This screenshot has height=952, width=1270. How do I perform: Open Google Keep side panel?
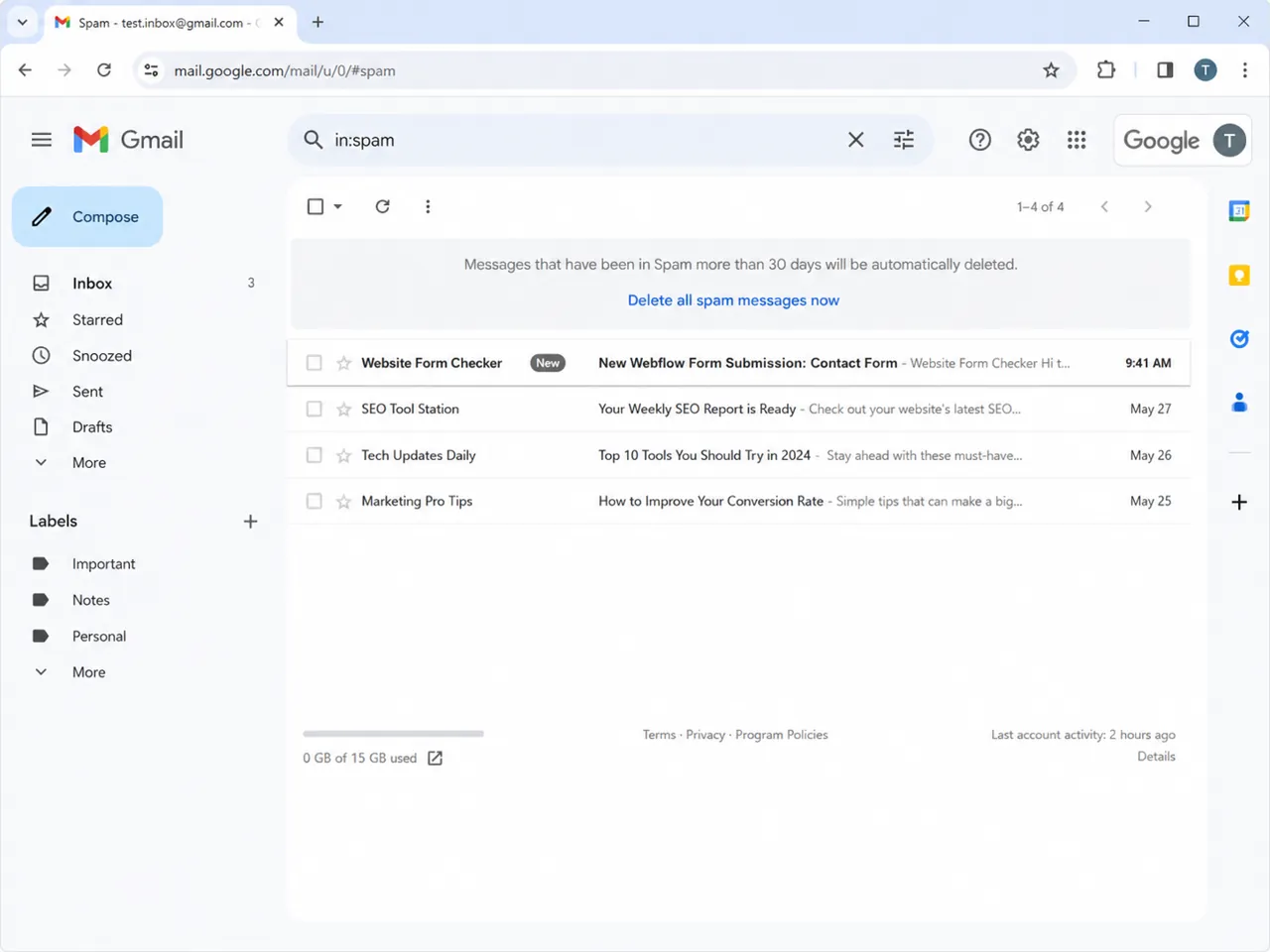pos(1239,275)
